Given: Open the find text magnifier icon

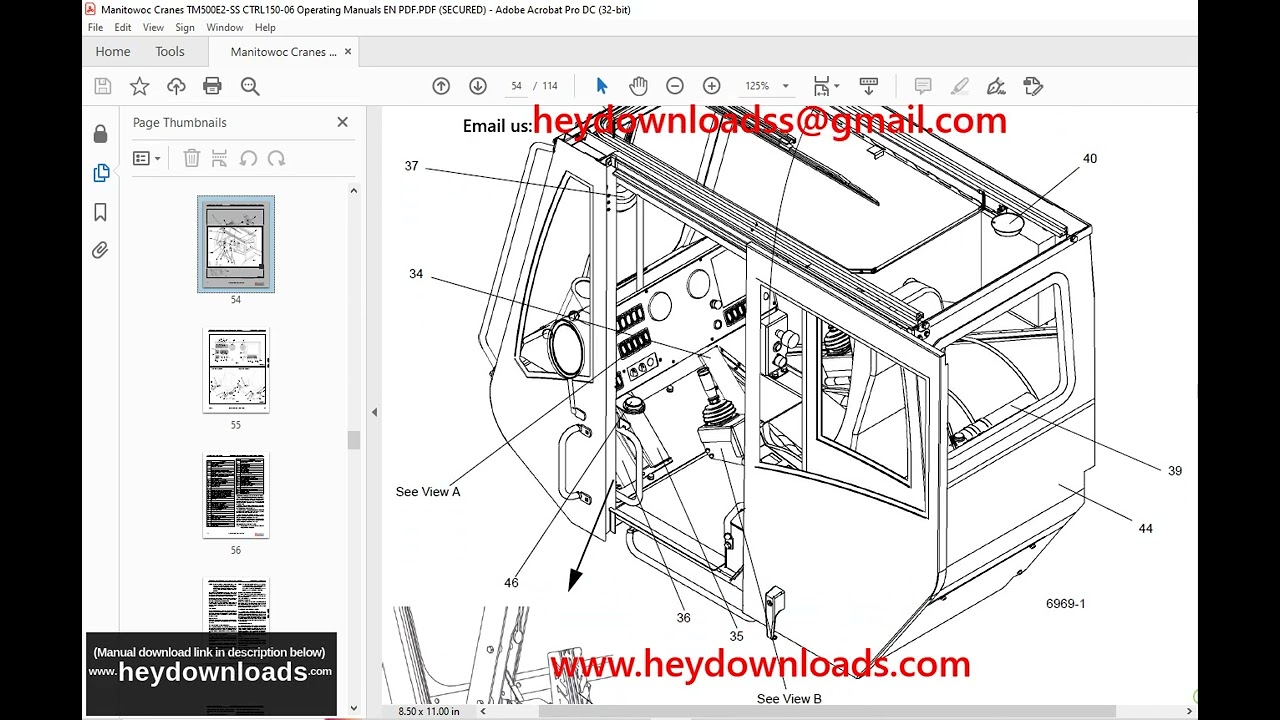Looking at the screenshot, I should tap(250, 86).
